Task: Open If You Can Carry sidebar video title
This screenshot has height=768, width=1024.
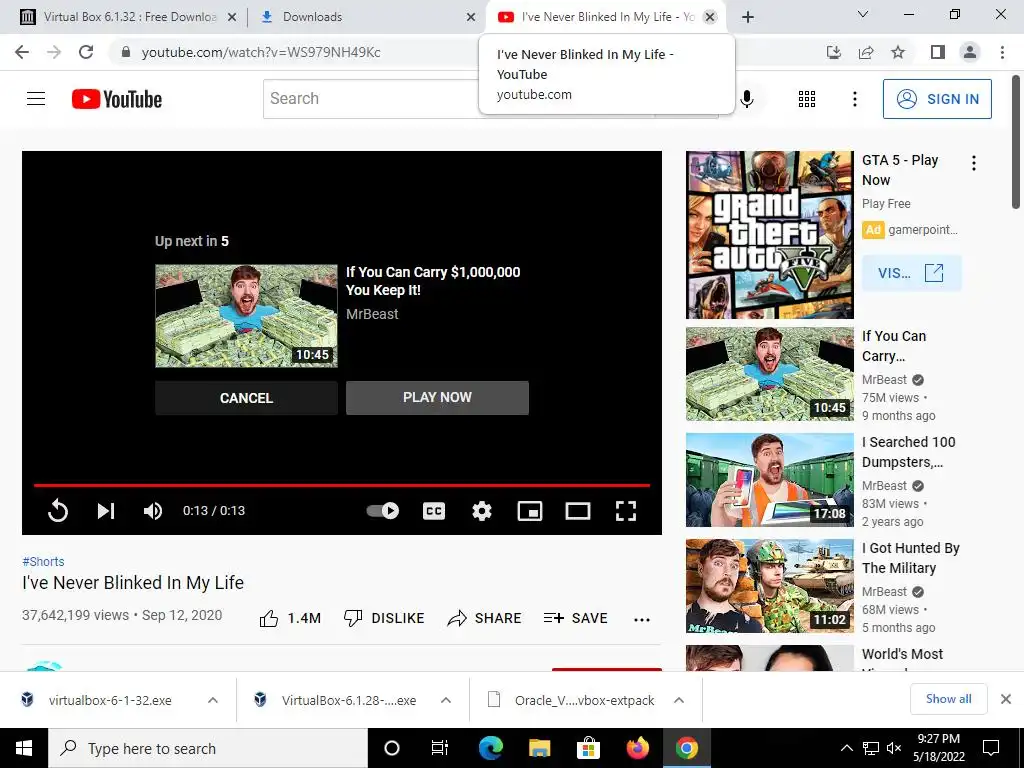Action: (894, 346)
